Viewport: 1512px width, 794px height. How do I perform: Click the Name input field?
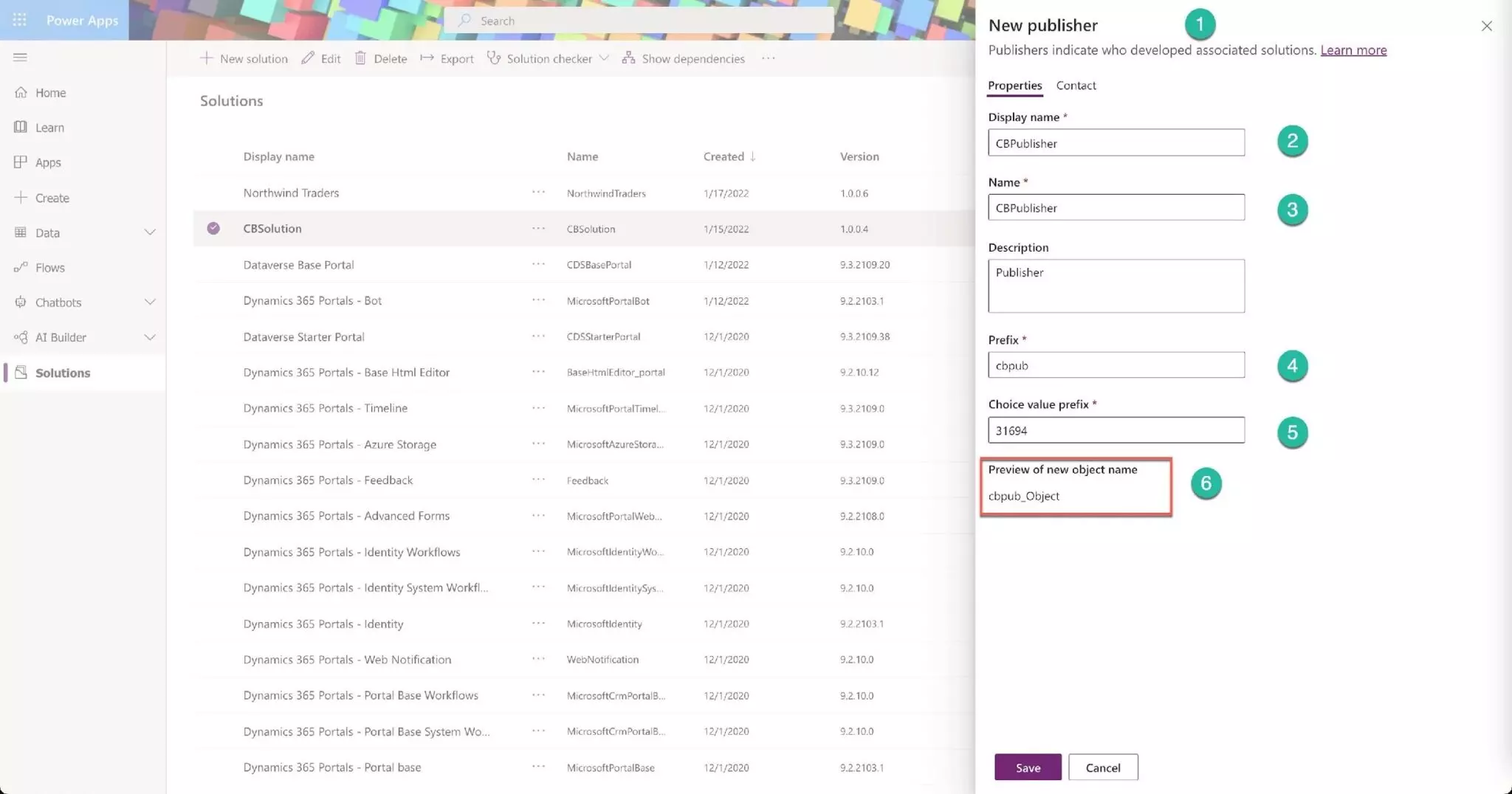pyautogui.click(x=1116, y=207)
